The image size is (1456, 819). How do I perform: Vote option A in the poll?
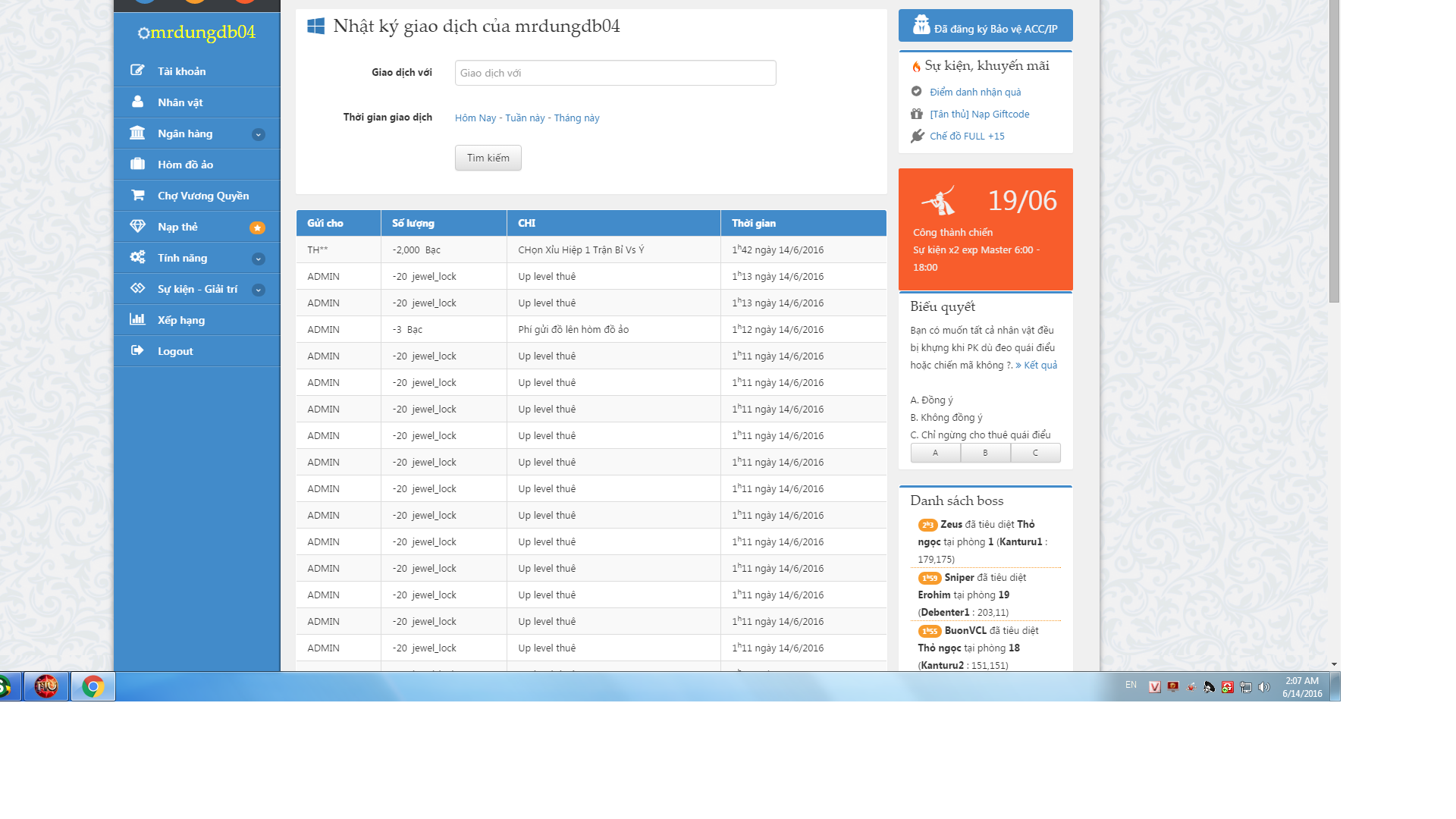935,453
